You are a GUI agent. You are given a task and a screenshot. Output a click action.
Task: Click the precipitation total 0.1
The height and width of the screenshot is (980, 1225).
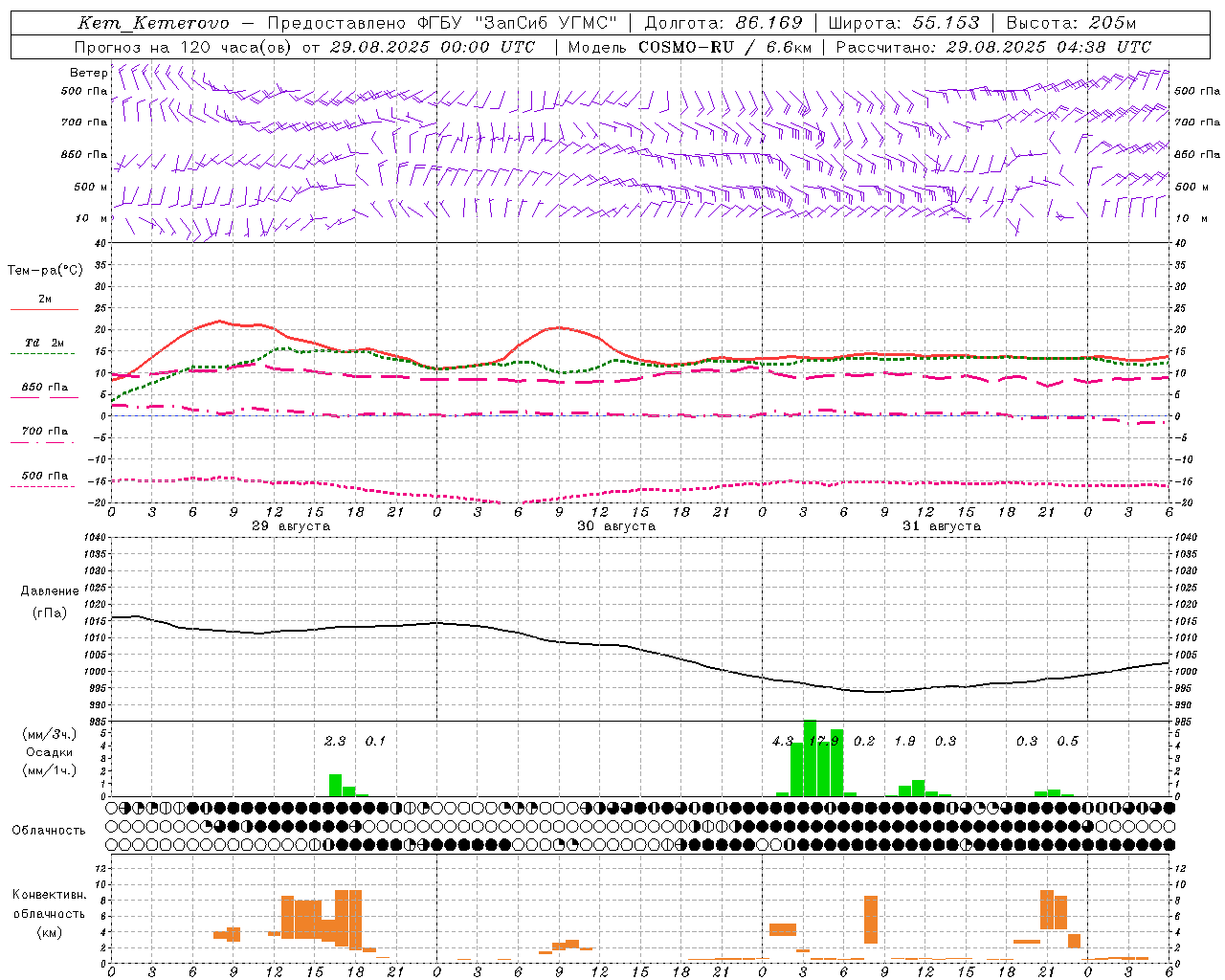[x=376, y=741]
